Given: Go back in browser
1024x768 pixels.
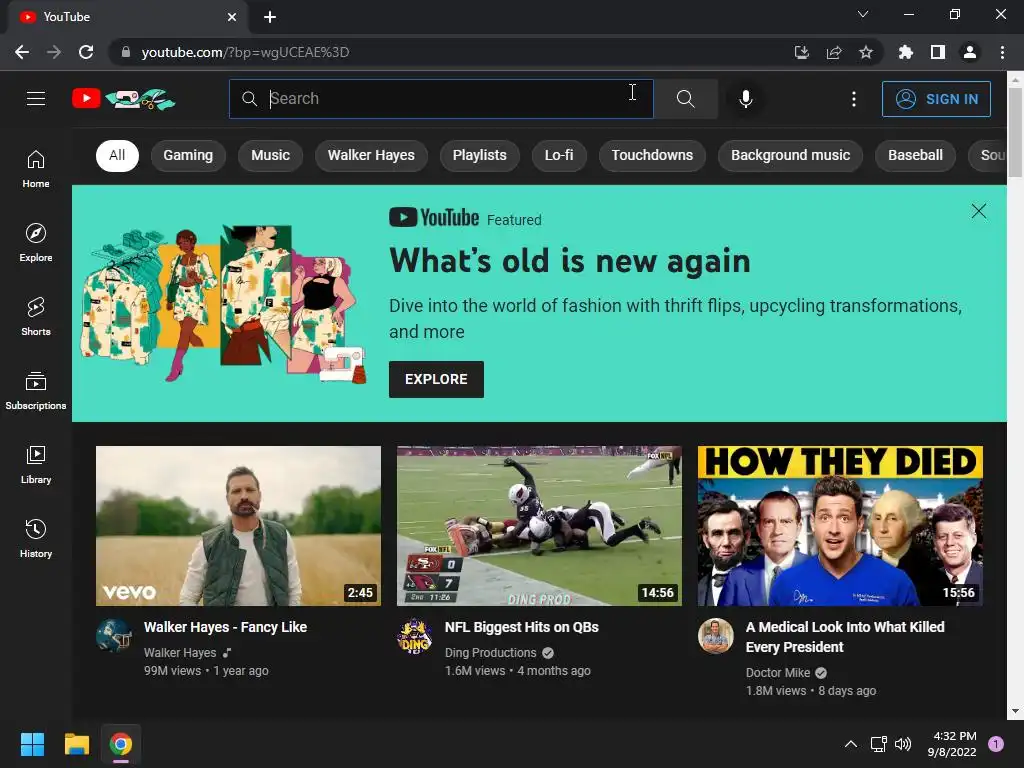Looking at the screenshot, I should pos(22,52).
